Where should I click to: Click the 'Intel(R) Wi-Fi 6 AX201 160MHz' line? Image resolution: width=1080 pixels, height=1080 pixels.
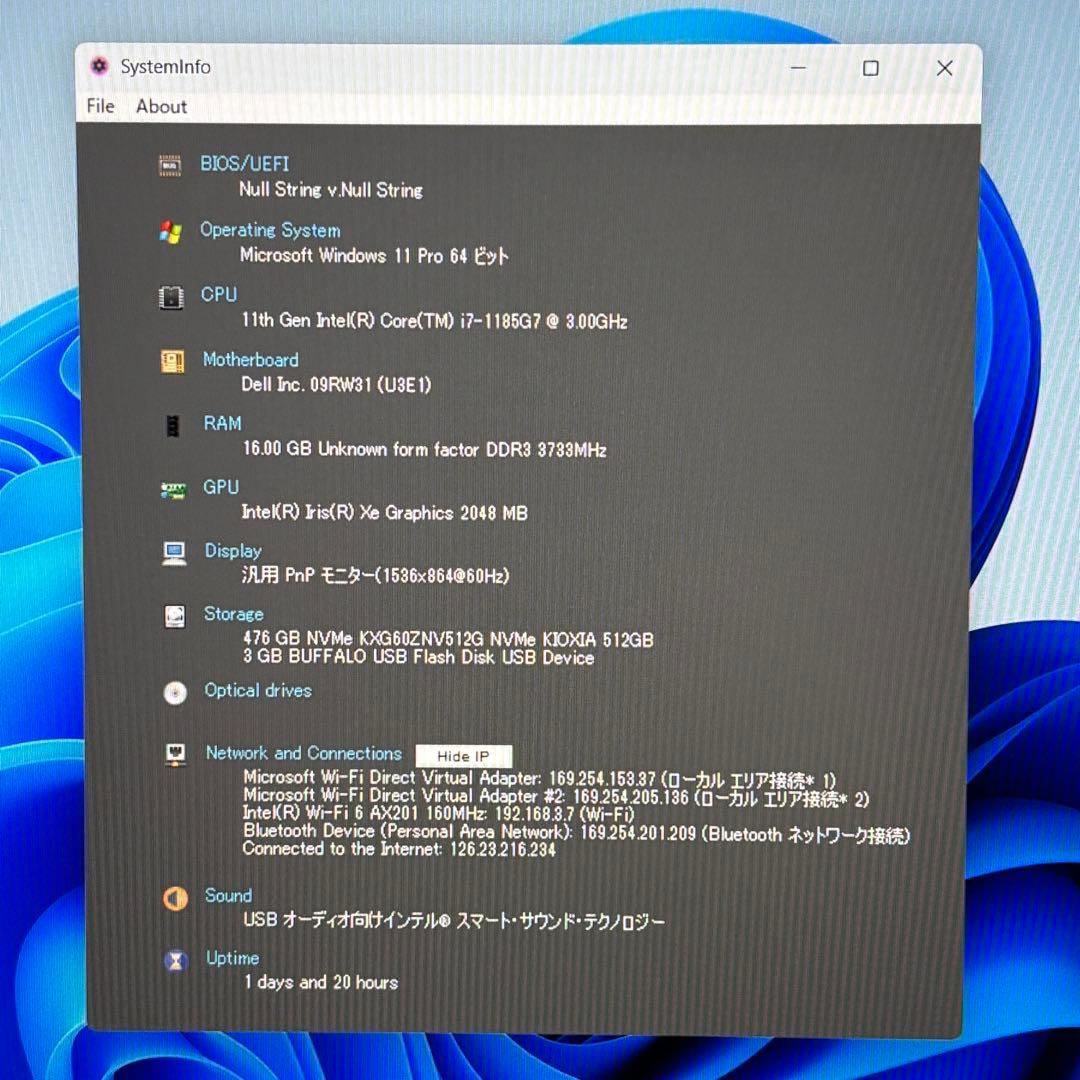[439, 814]
